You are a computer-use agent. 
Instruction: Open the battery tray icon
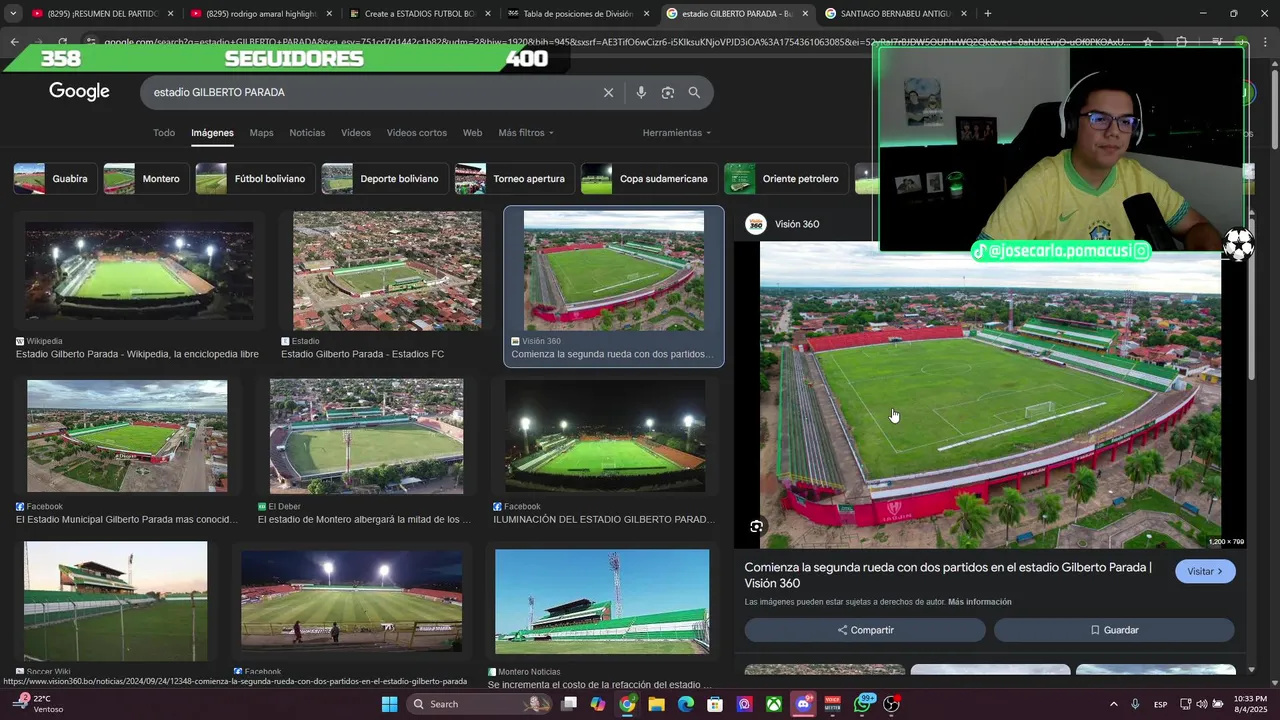(x=1217, y=704)
